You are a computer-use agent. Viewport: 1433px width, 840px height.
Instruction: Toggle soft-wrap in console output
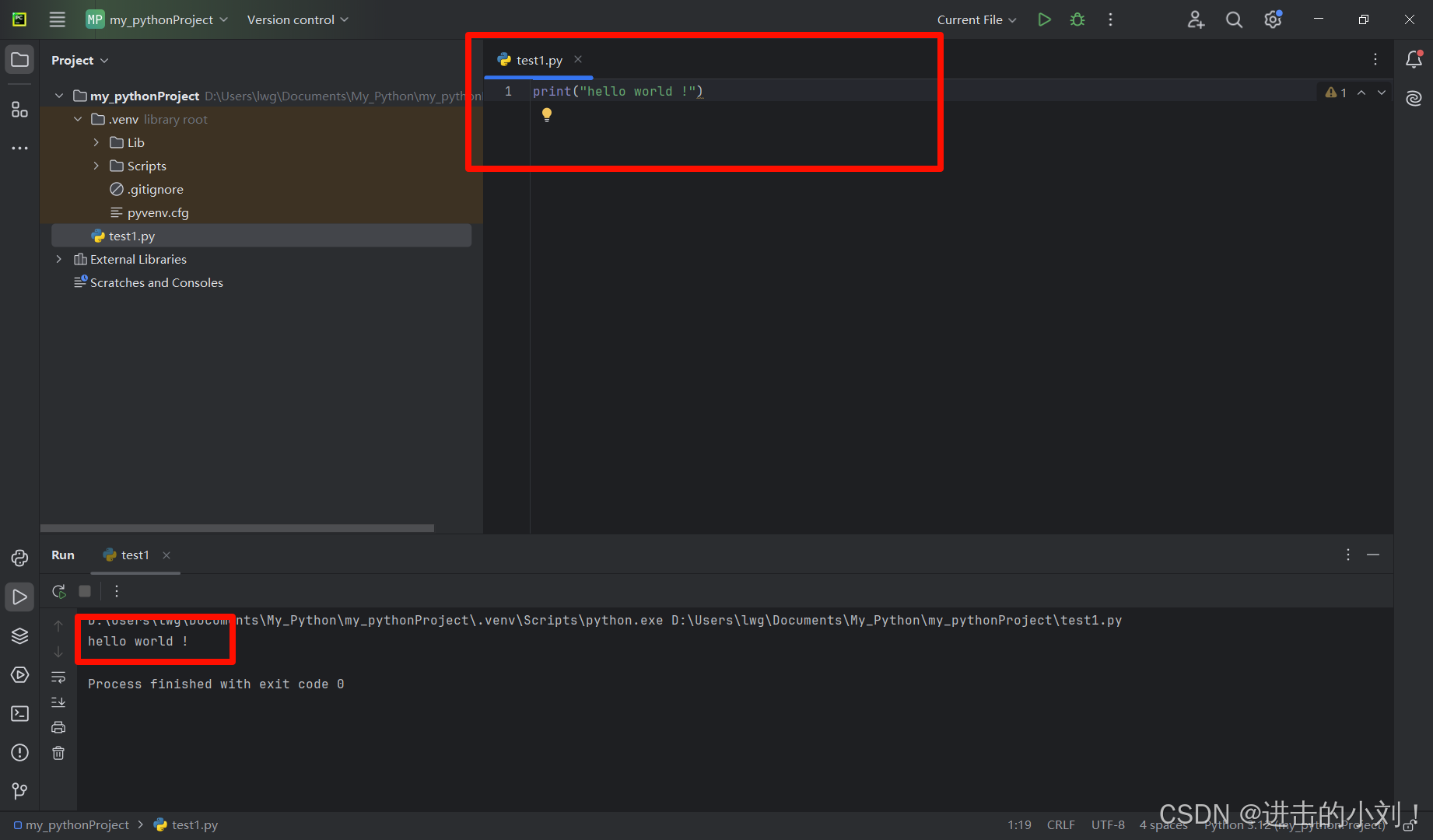(x=58, y=677)
